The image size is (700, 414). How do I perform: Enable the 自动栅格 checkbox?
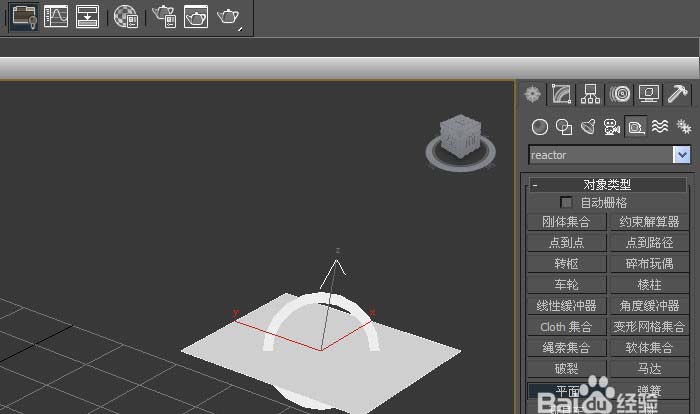pyautogui.click(x=566, y=202)
